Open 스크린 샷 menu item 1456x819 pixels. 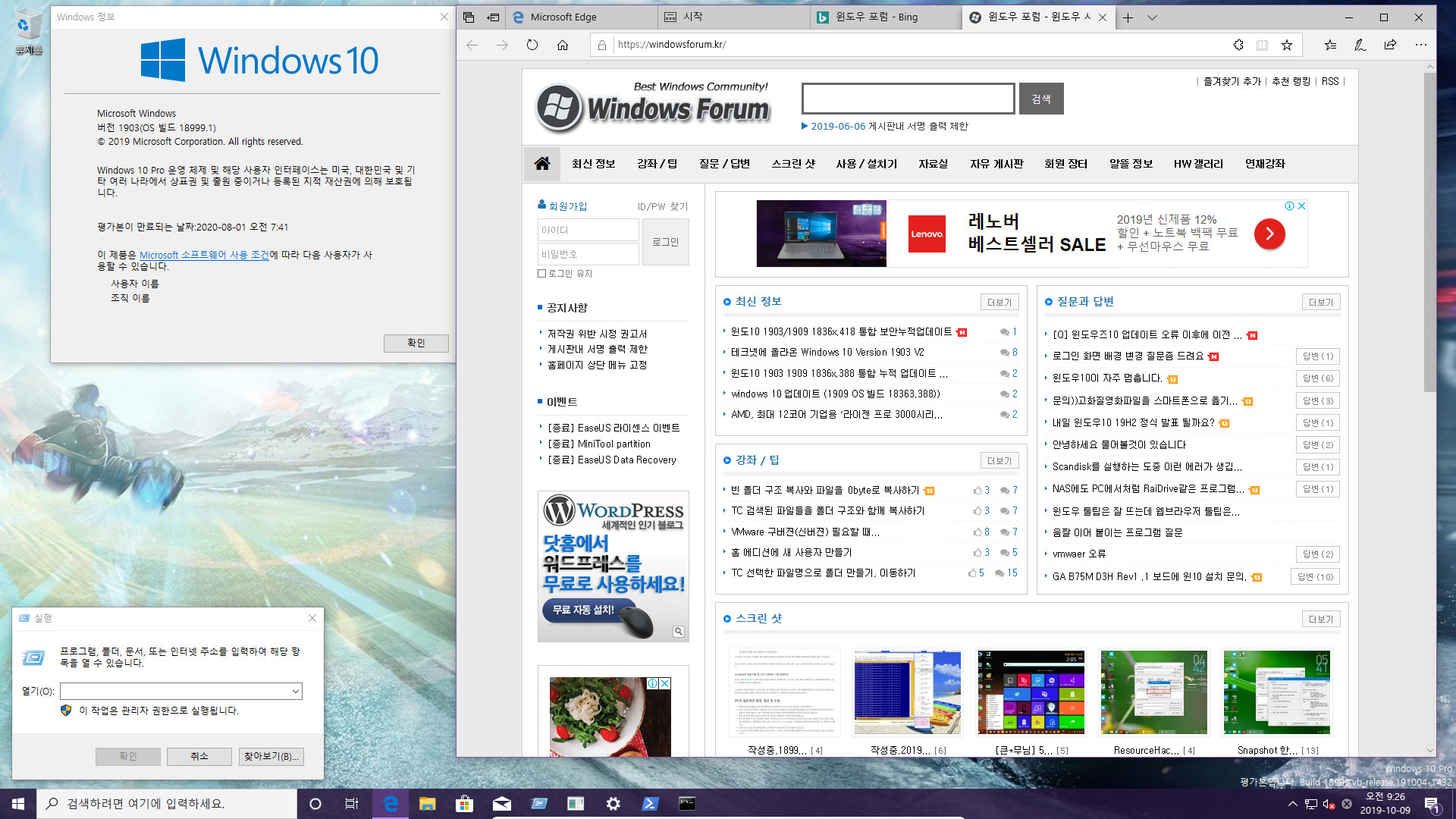(793, 164)
